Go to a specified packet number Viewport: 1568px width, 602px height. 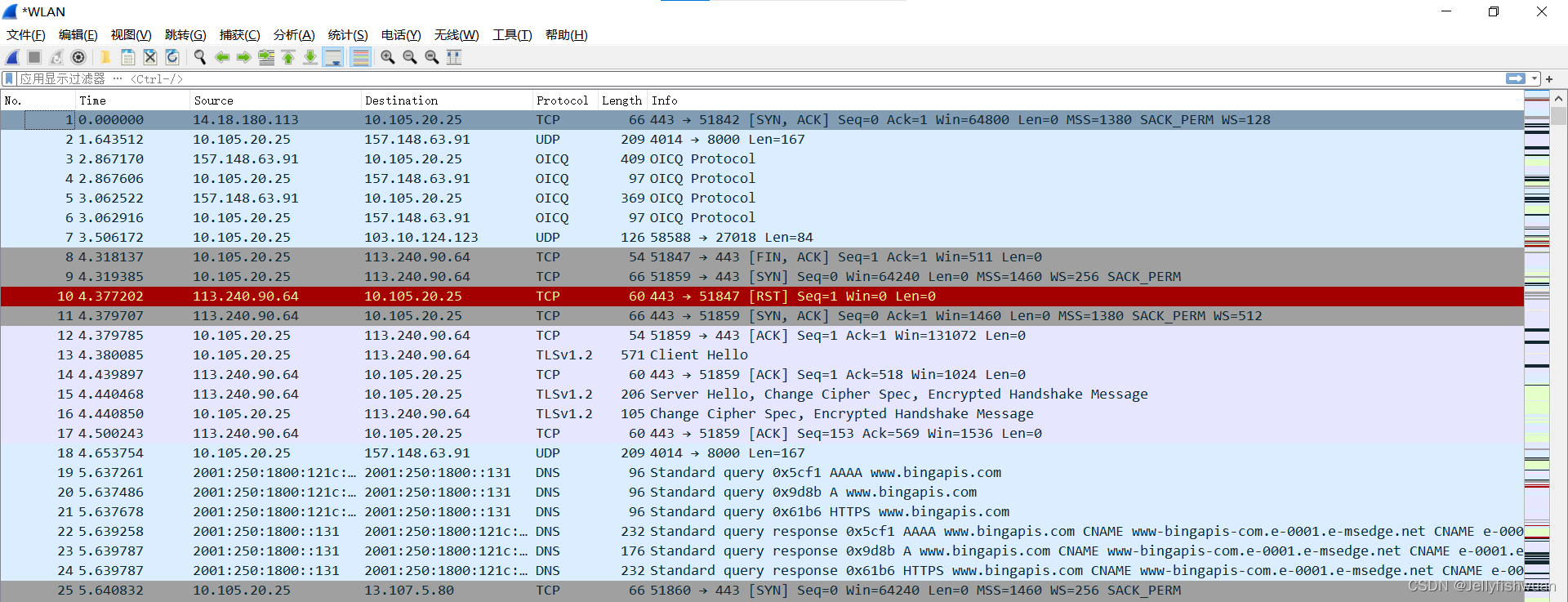[266, 57]
